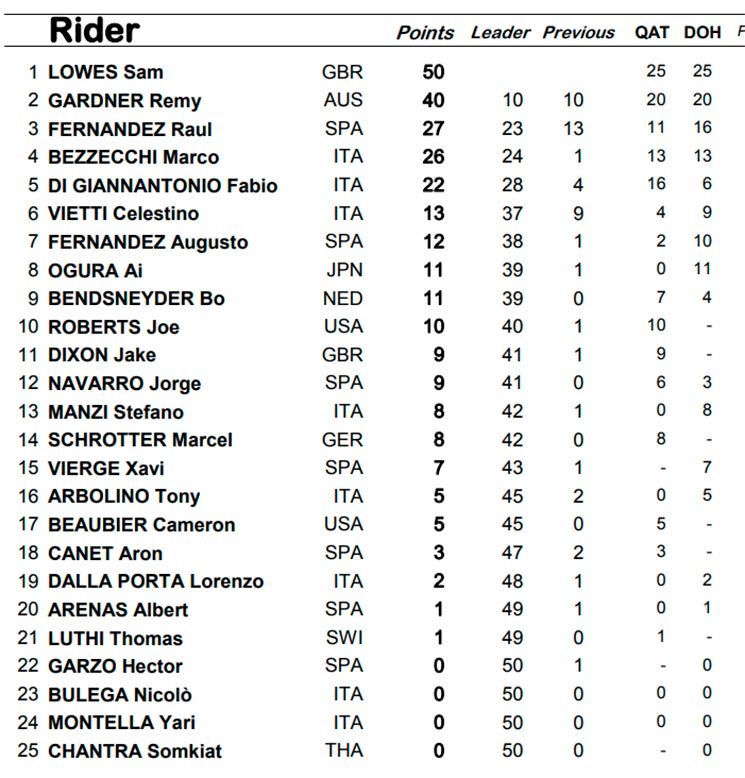Screen dimensions: 745x778
Task: Click DALLA PORTA Lorenzo's name
Action: [156, 582]
